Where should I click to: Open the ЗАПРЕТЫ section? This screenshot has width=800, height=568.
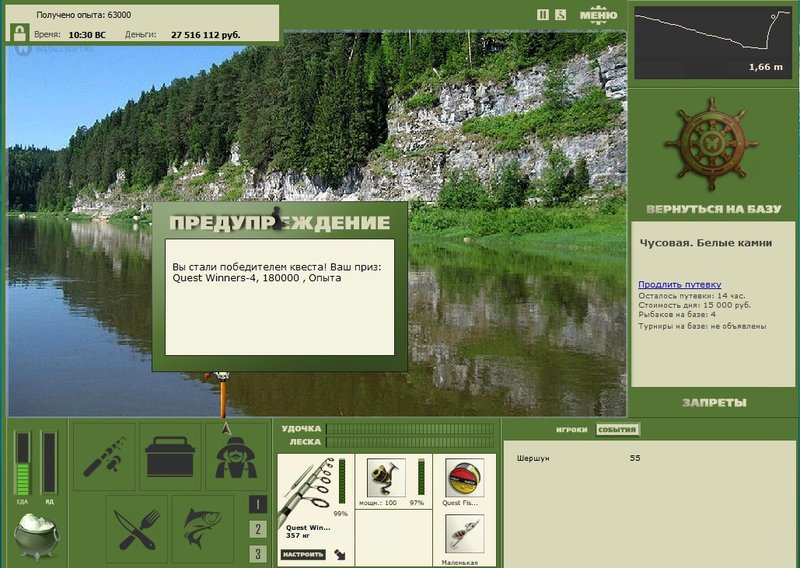coord(714,403)
